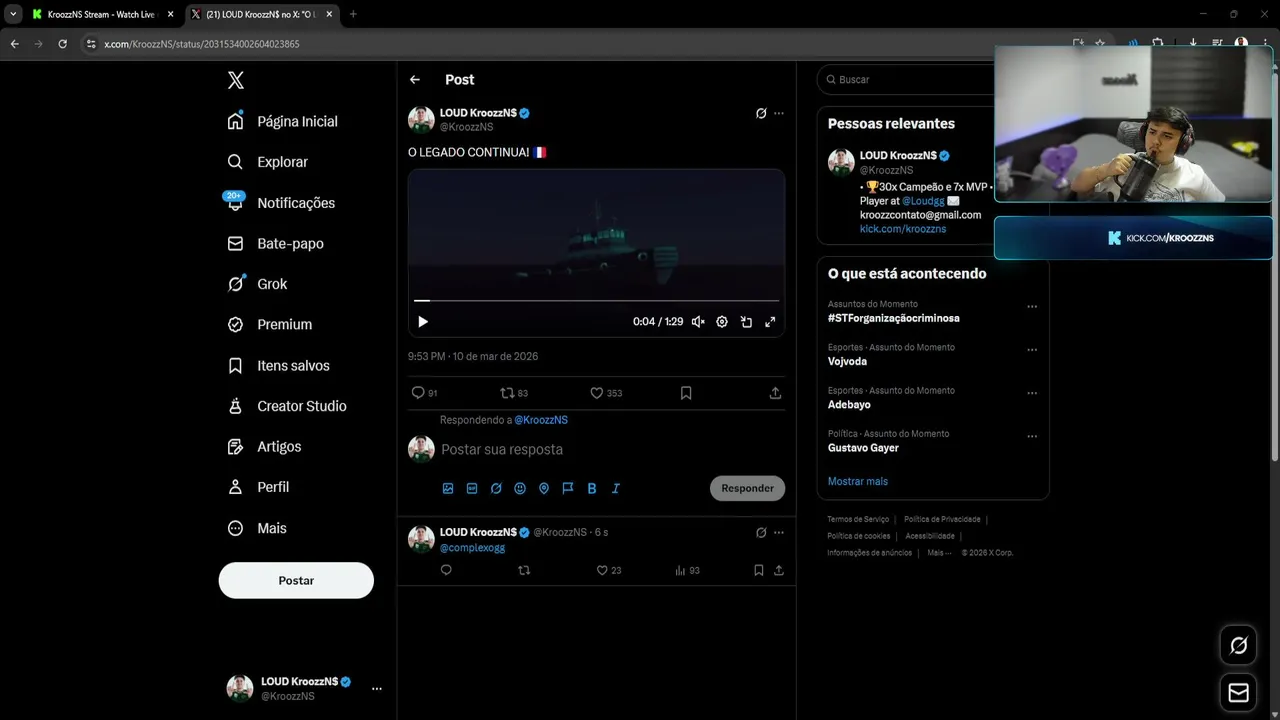Open Premium in the sidebar
The height and width of the screenshot is (720, 1280).
(x=269, y=325)
